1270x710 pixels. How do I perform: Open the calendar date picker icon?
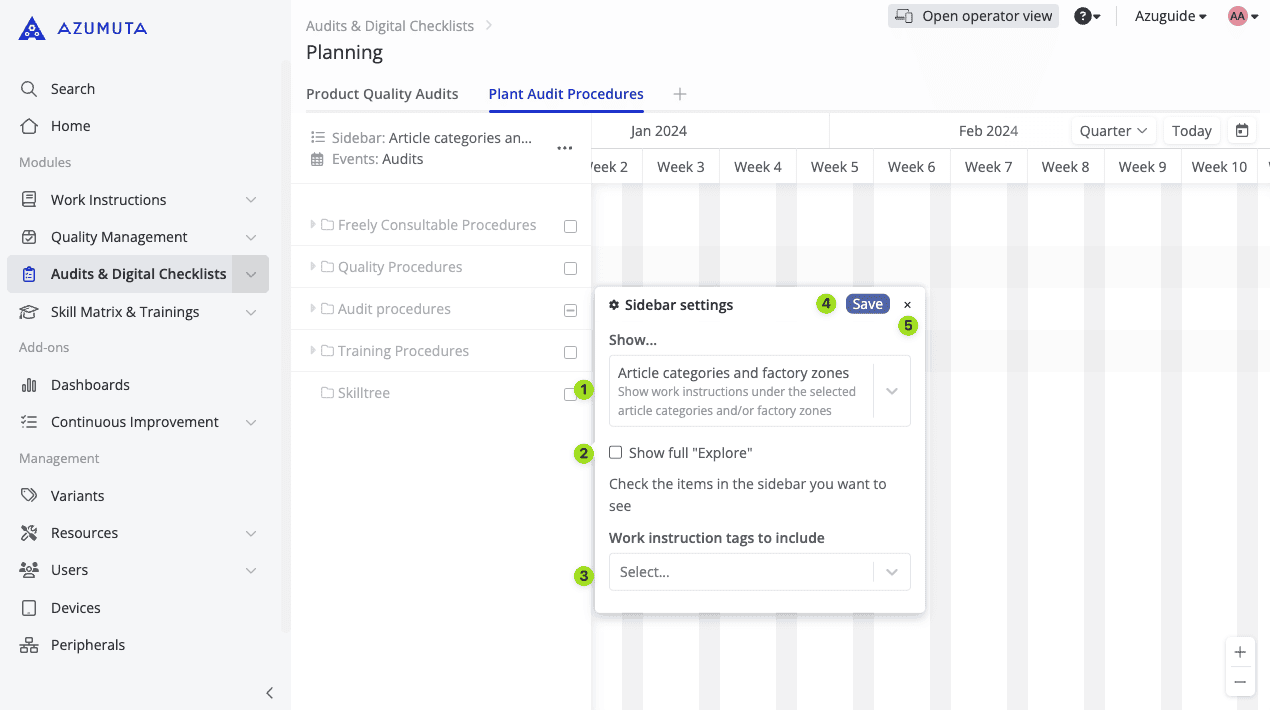pyautogui.click(x=1242, y=130)
